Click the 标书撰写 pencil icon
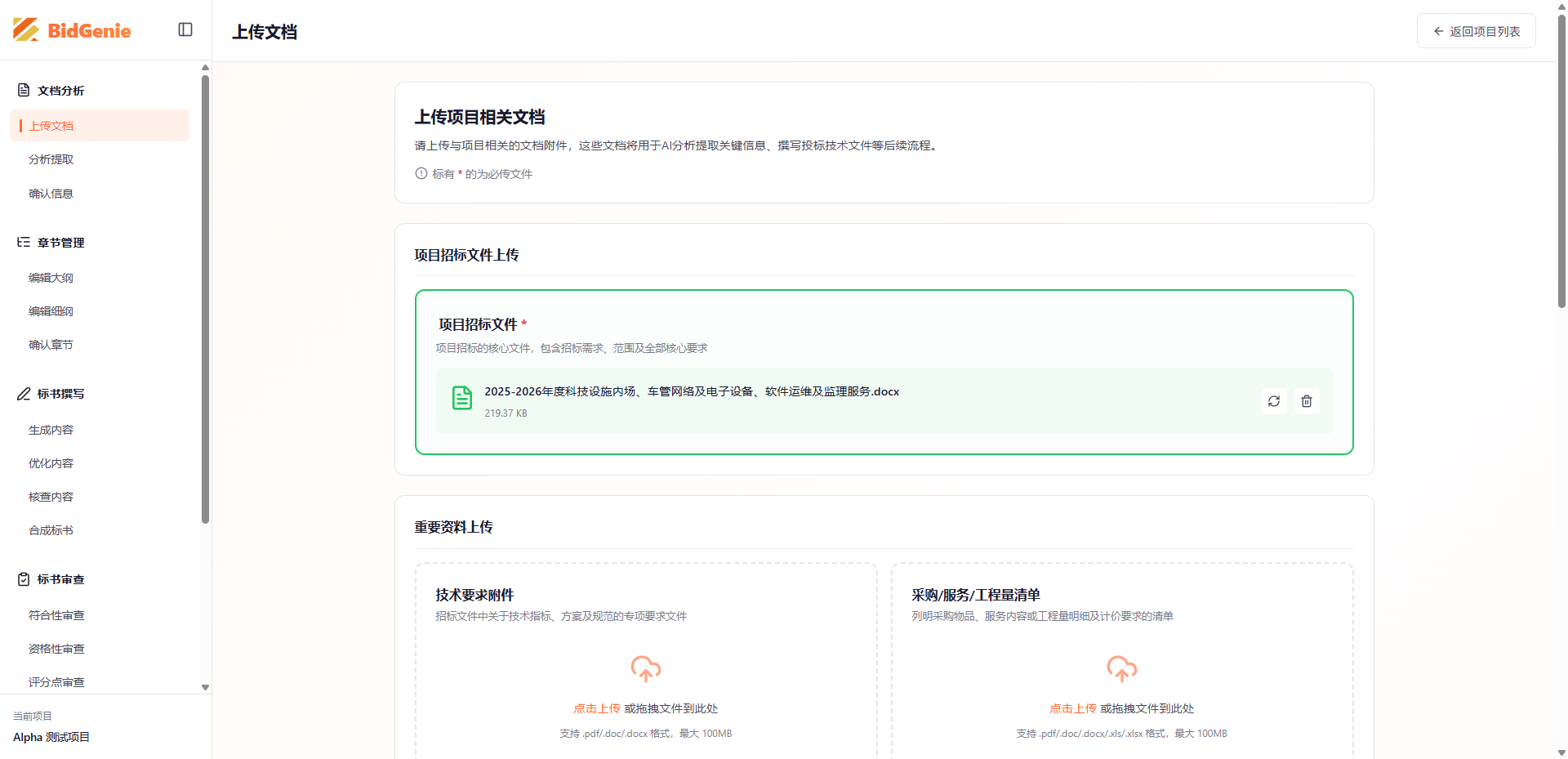 coord(24,394)
